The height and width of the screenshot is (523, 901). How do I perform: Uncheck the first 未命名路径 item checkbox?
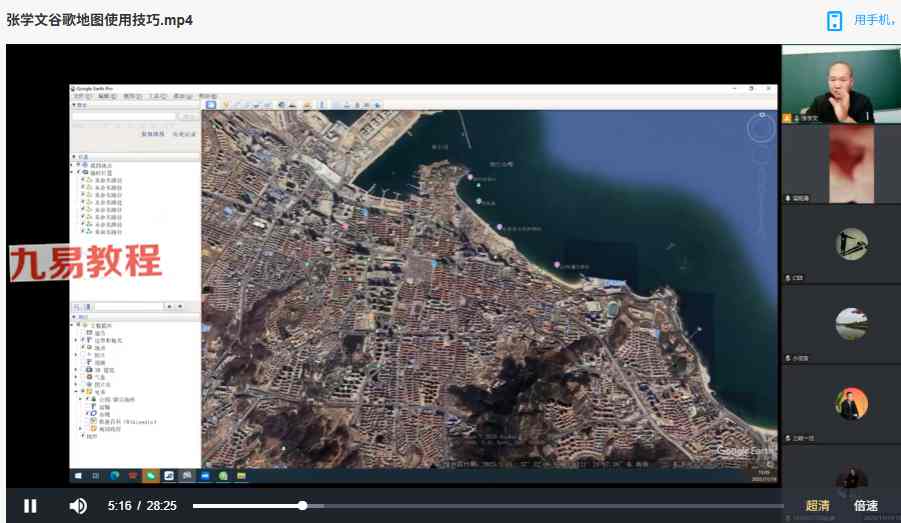pos(83,180)
